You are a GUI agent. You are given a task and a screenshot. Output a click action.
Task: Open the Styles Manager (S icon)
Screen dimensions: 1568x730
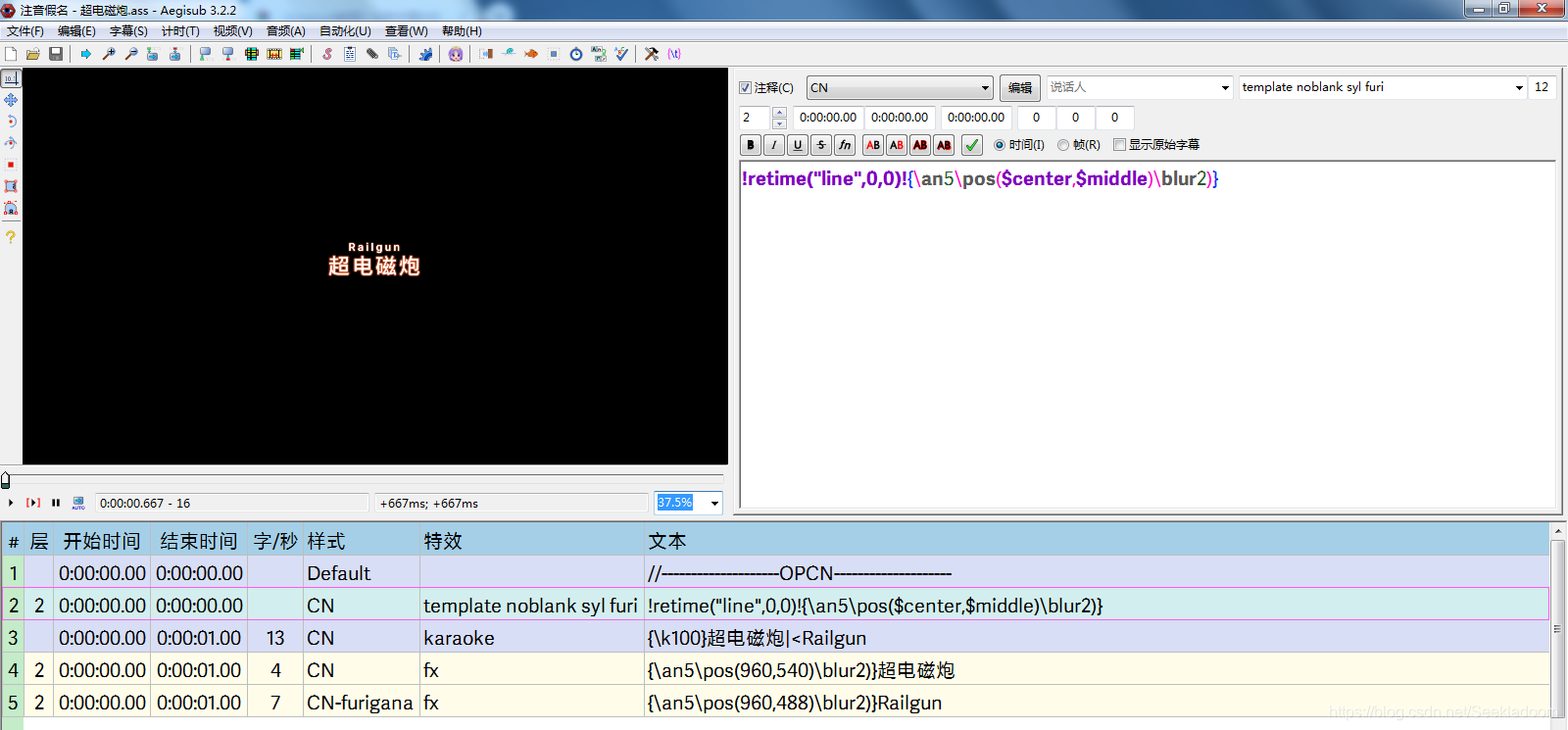pyautogui.click(x=327, y=54)
